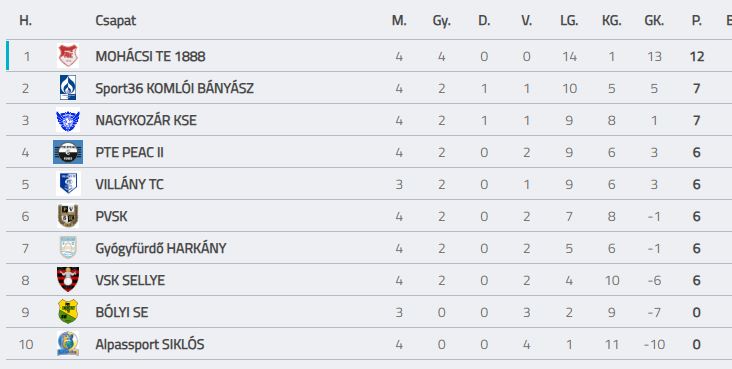Image resolution: width=732 pixels, height=369 pixels.
Task: Click the VILLÁNY TC team name
Action: coord(129,184)
